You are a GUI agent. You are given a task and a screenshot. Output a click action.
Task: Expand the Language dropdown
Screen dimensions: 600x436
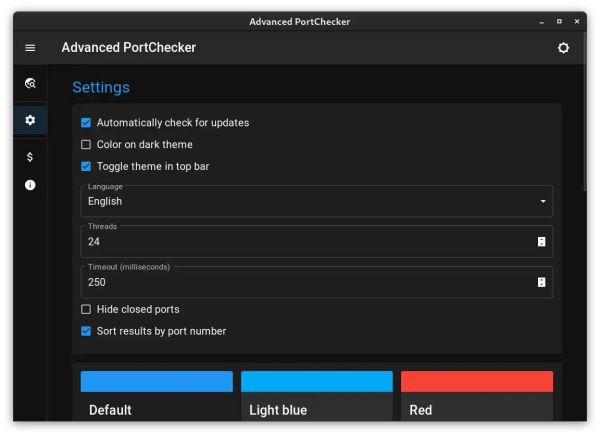(x=316, y=201)
